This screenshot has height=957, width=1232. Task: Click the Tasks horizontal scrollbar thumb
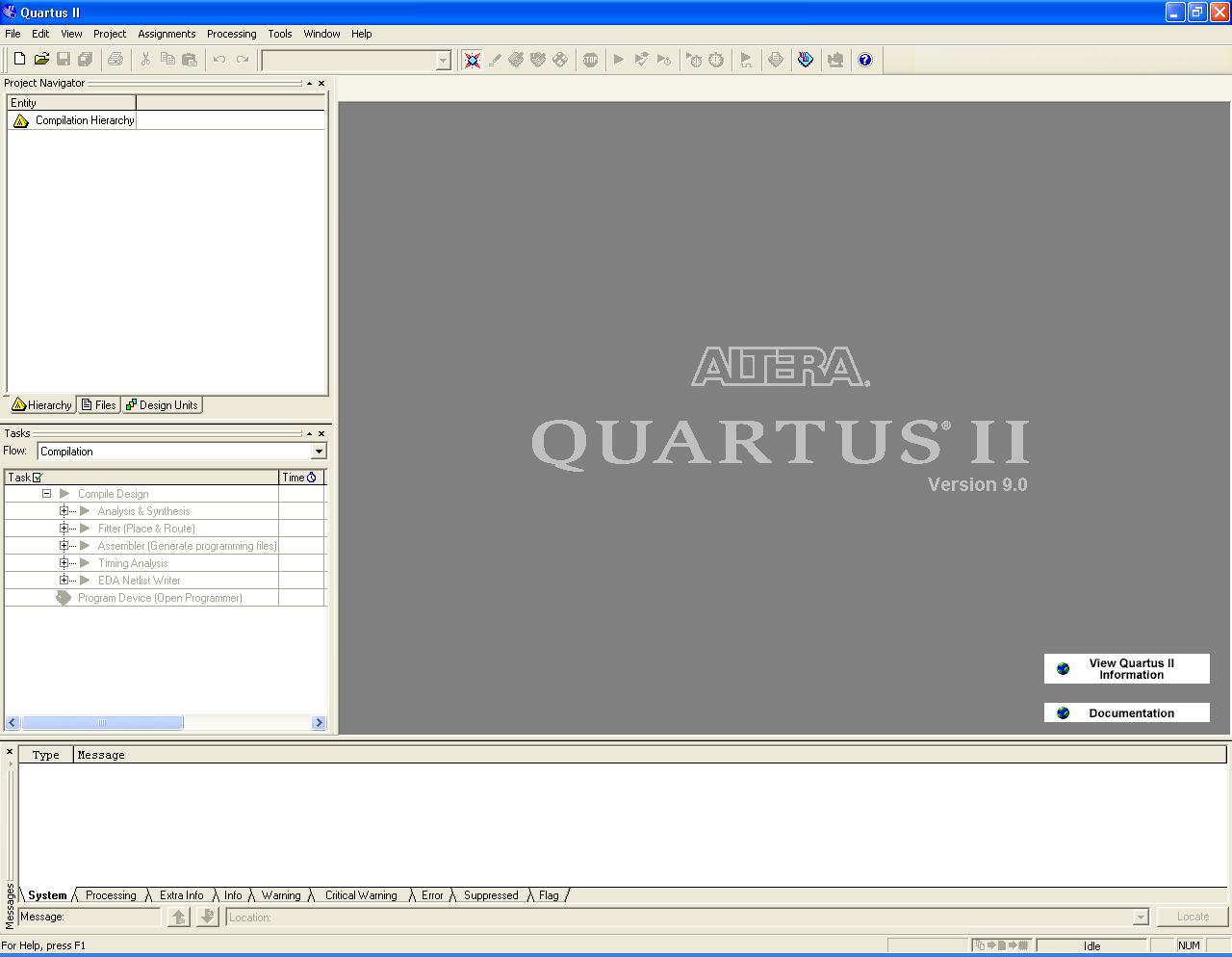coord(102,723)
